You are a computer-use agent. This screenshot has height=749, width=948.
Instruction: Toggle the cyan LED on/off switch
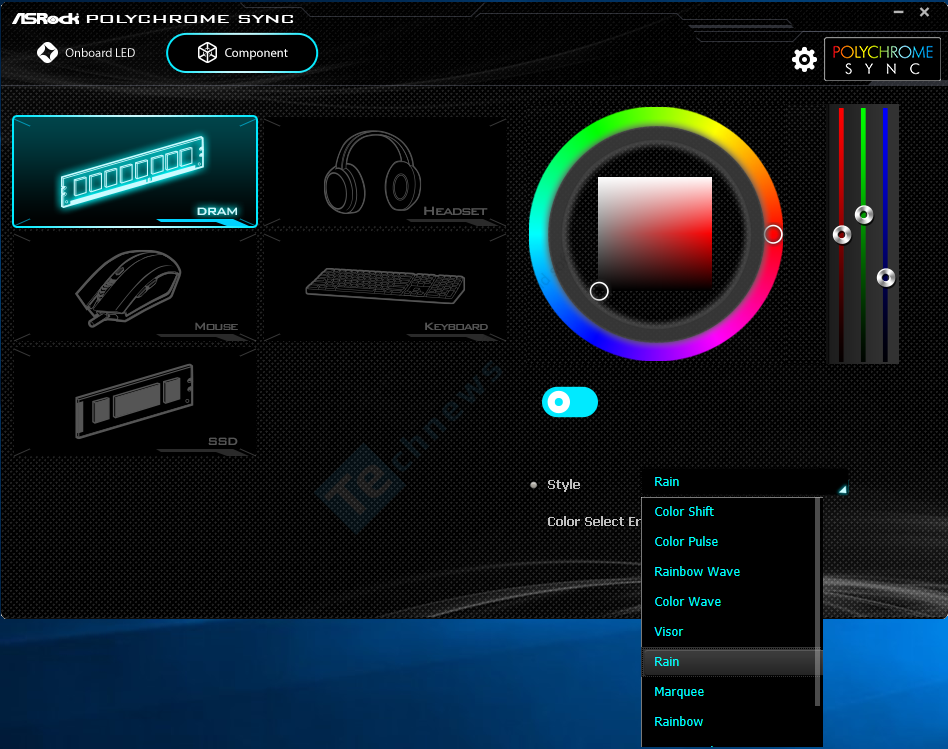point(570,402)
